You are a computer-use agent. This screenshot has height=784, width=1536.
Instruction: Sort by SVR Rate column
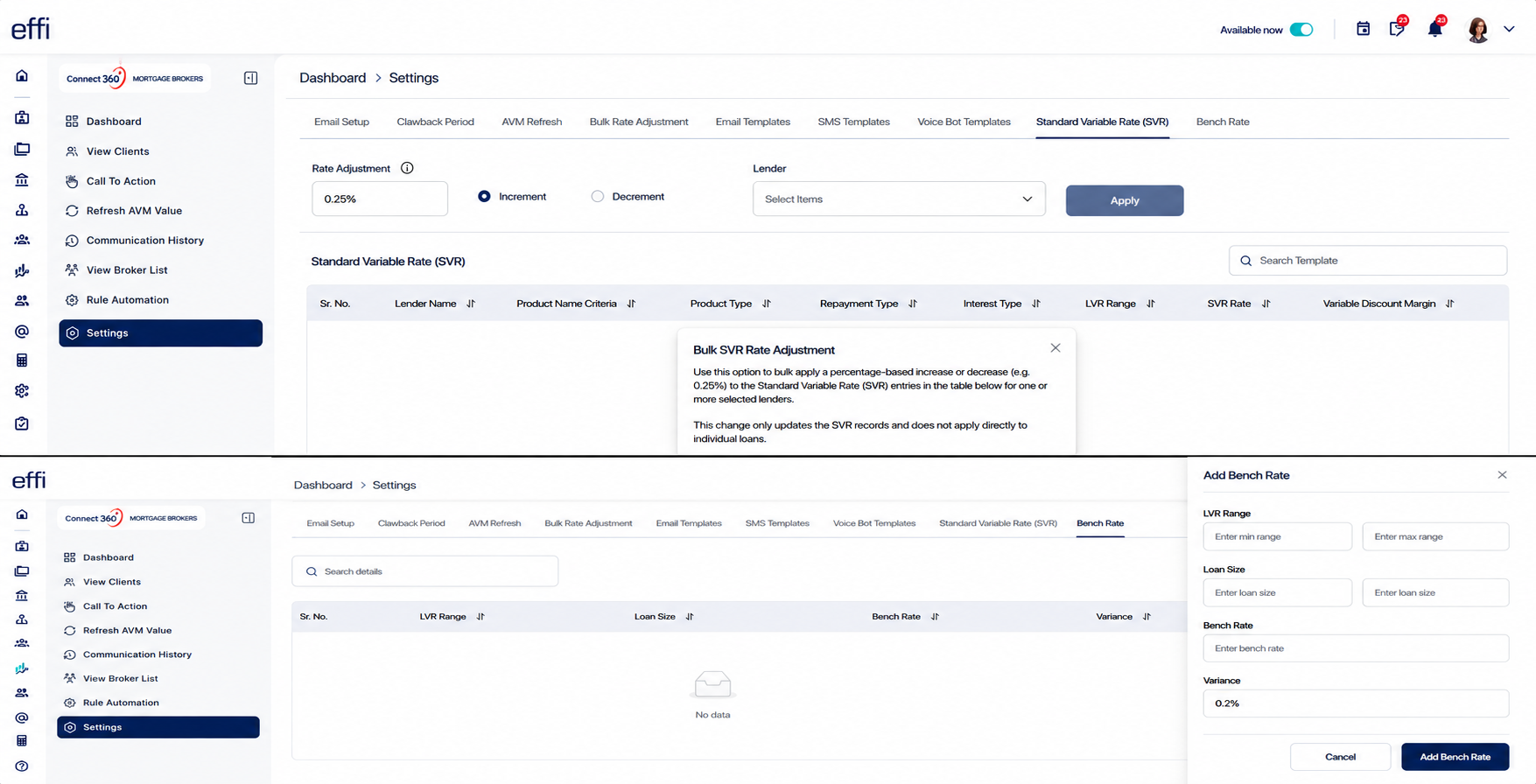1266,304
